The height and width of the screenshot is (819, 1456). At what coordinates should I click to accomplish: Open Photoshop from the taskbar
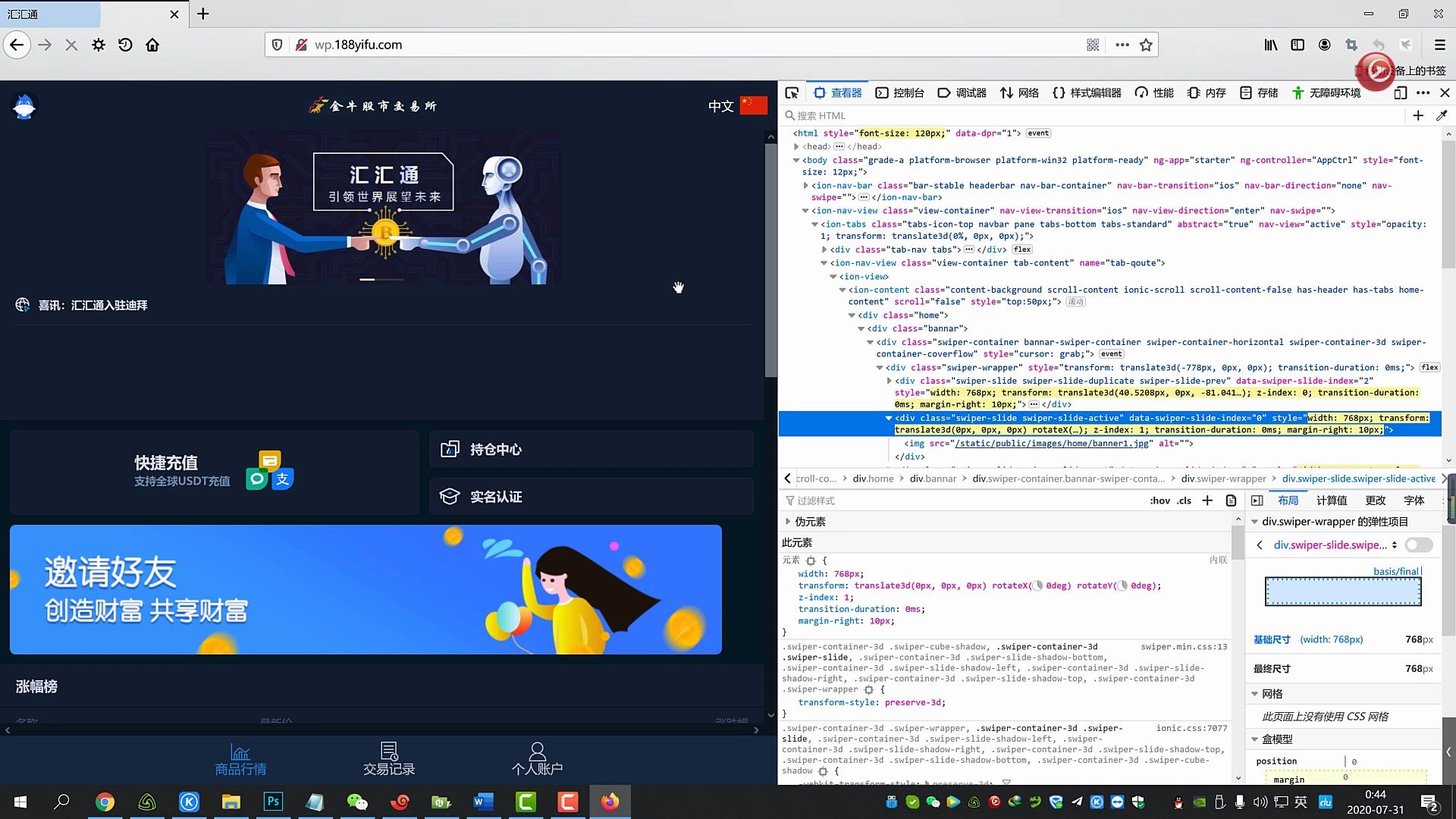click(273, 802)
